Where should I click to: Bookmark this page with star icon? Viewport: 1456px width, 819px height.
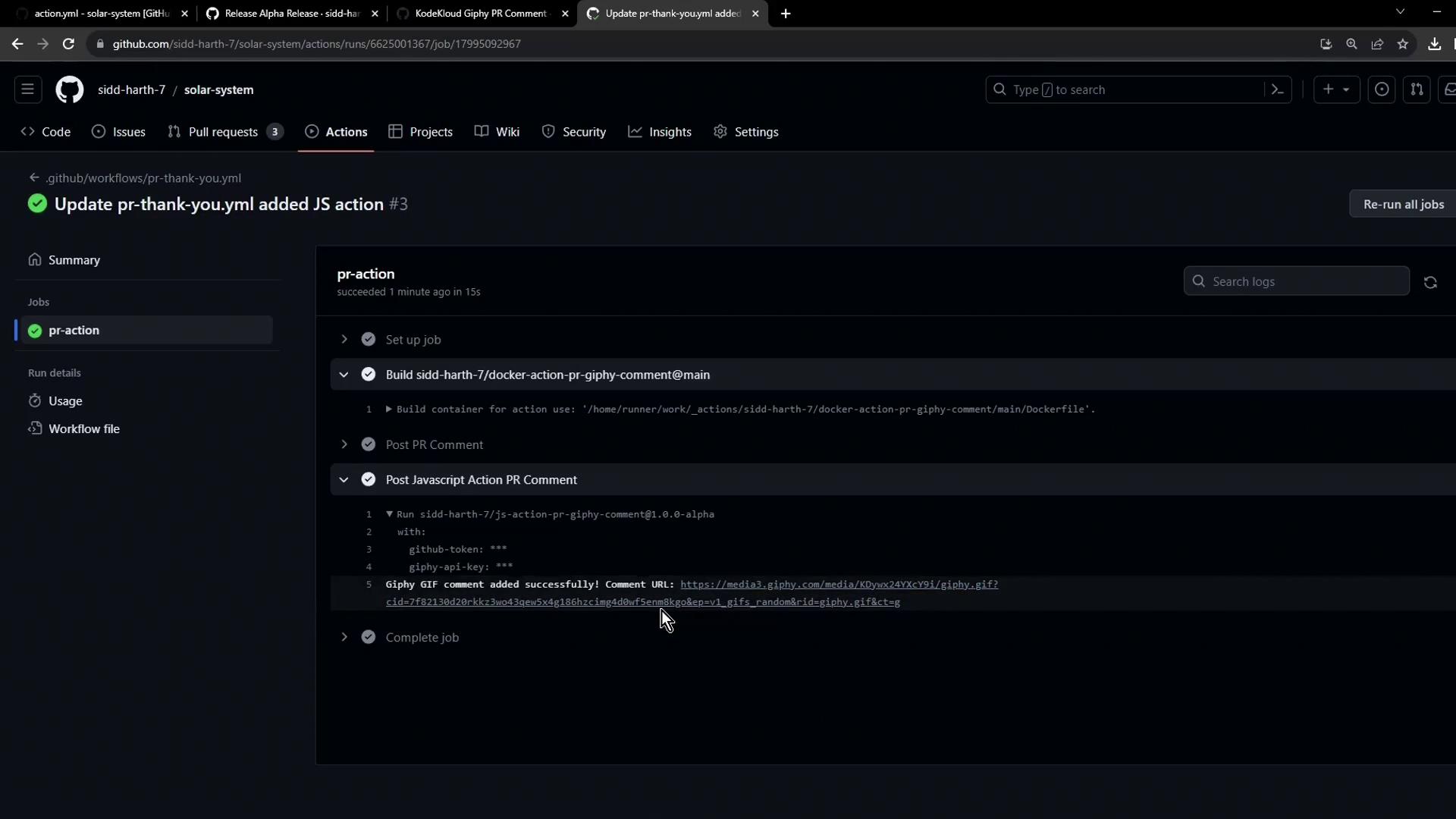point(1403,44)
